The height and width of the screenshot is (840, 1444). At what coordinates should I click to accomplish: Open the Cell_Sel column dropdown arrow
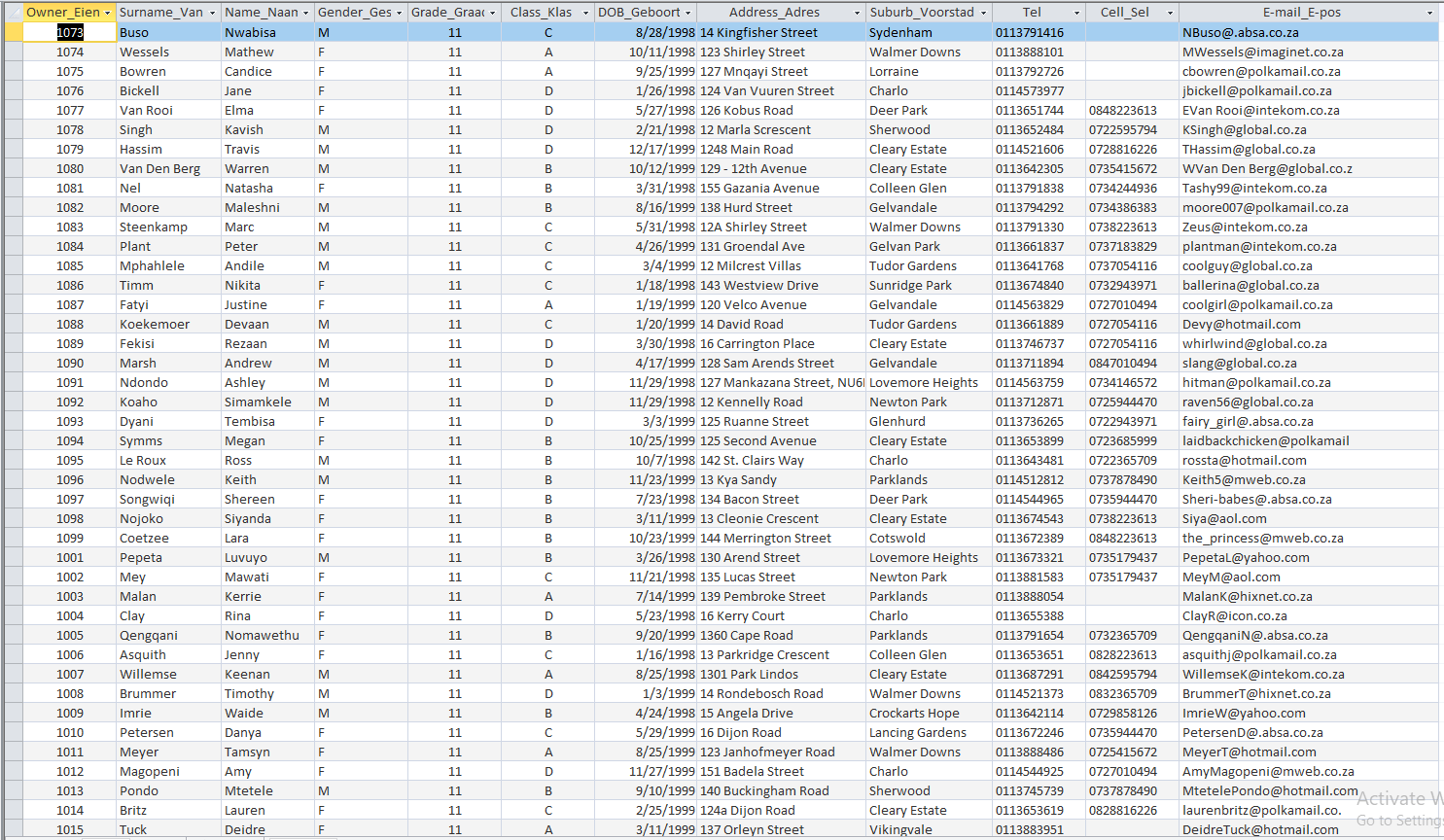coord(1170,13)
